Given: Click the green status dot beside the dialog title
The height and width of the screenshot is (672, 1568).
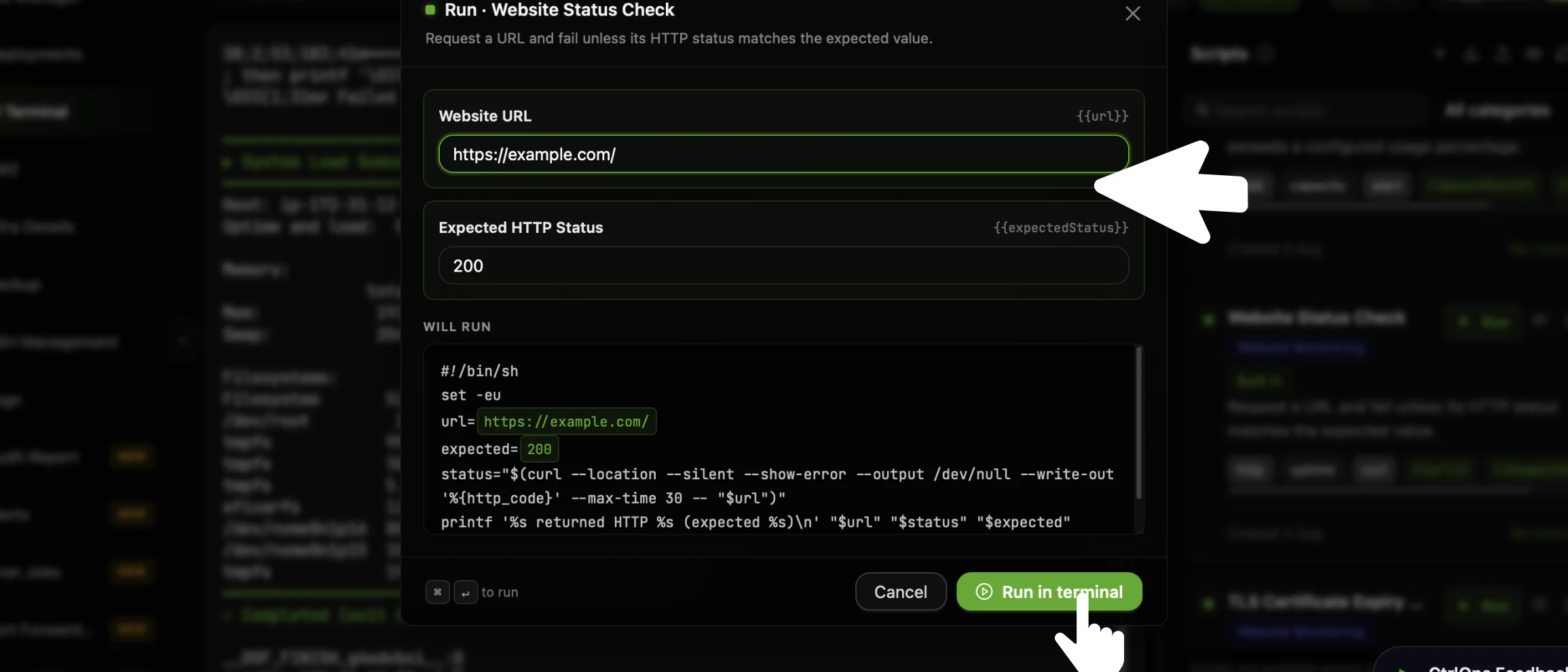Looking at the screenshot, I should [430, 10].
